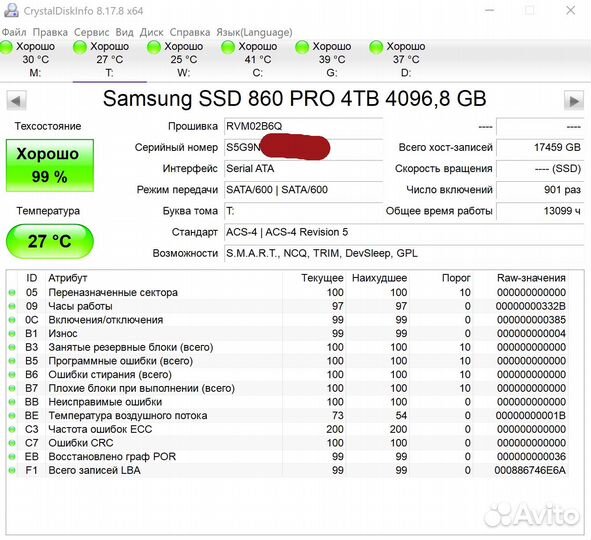Image resolution: width=591 pixels, height=540 pixels.
Task: Switch to disk D: at 37 °C
Action: [x=406, y=59]
